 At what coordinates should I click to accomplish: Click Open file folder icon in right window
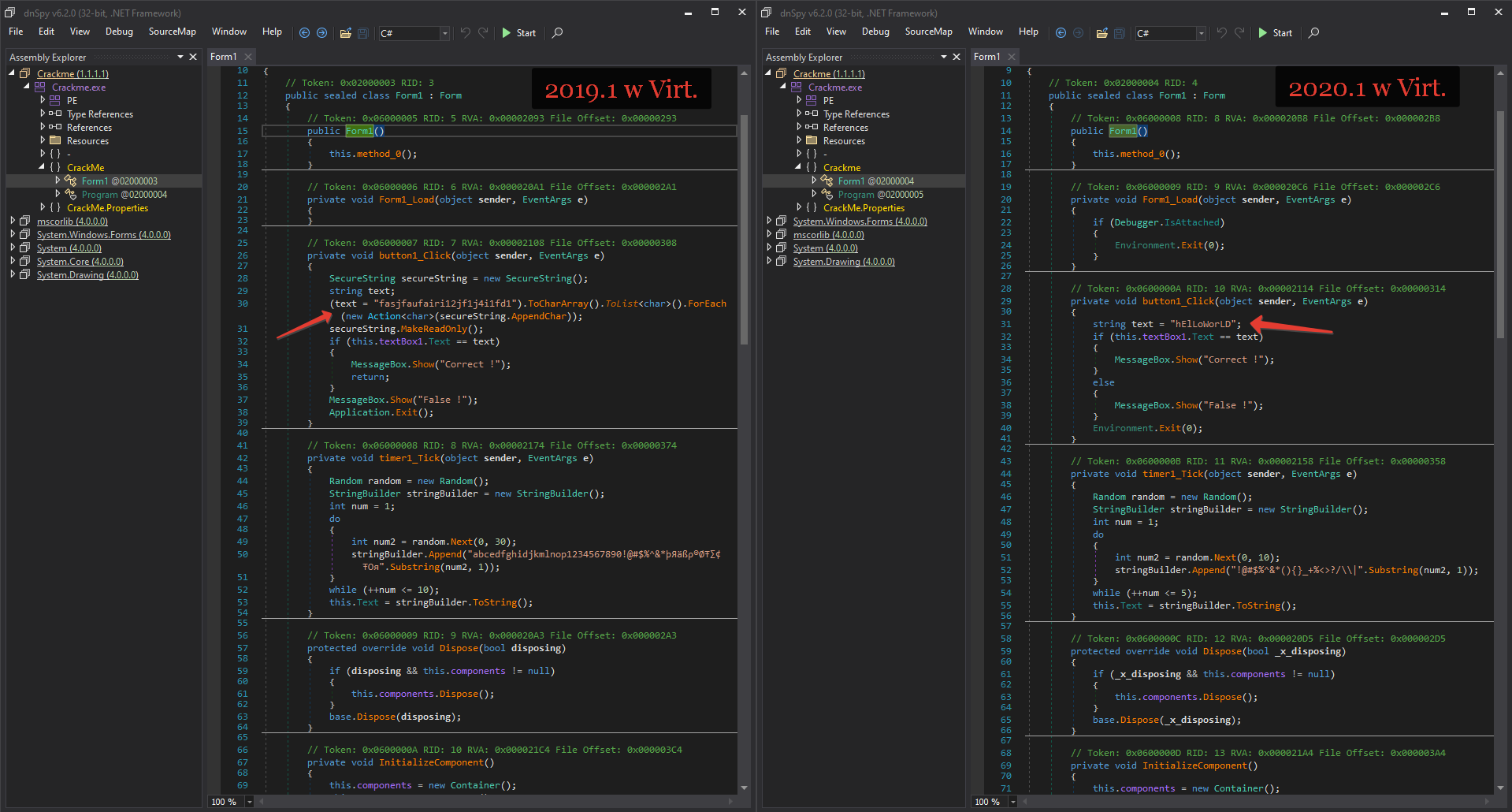point(1101,33)
